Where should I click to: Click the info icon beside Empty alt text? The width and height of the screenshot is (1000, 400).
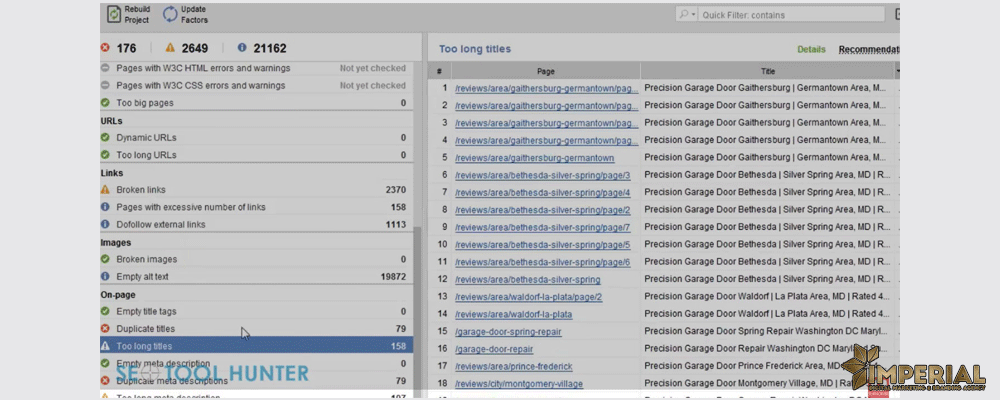[105, 276]
